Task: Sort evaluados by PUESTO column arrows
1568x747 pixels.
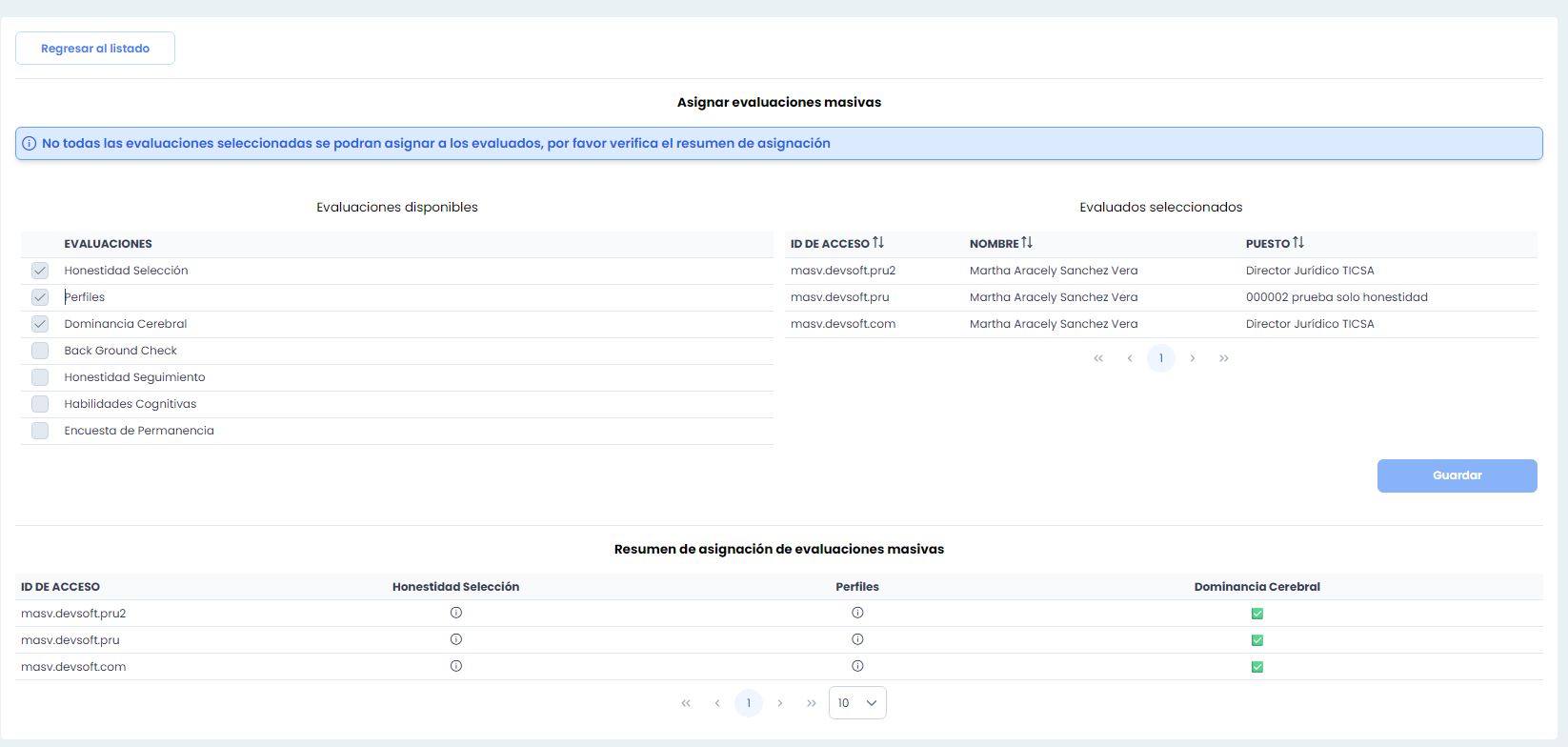Action: tap(1298, 243)
